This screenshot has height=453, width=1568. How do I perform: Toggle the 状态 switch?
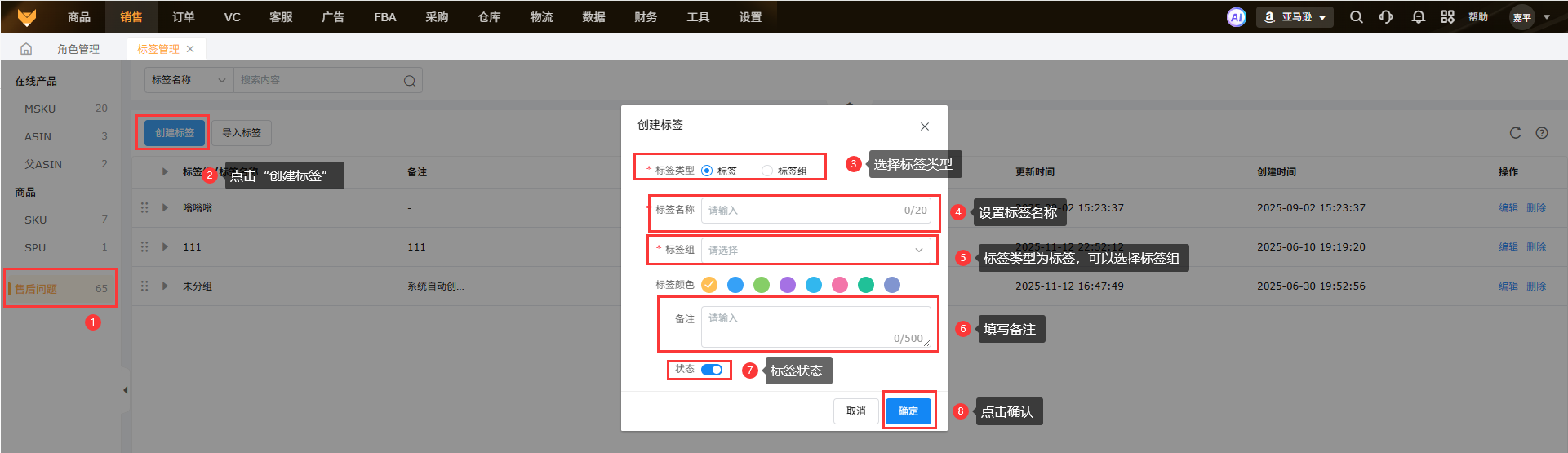[x=712, y=370]
